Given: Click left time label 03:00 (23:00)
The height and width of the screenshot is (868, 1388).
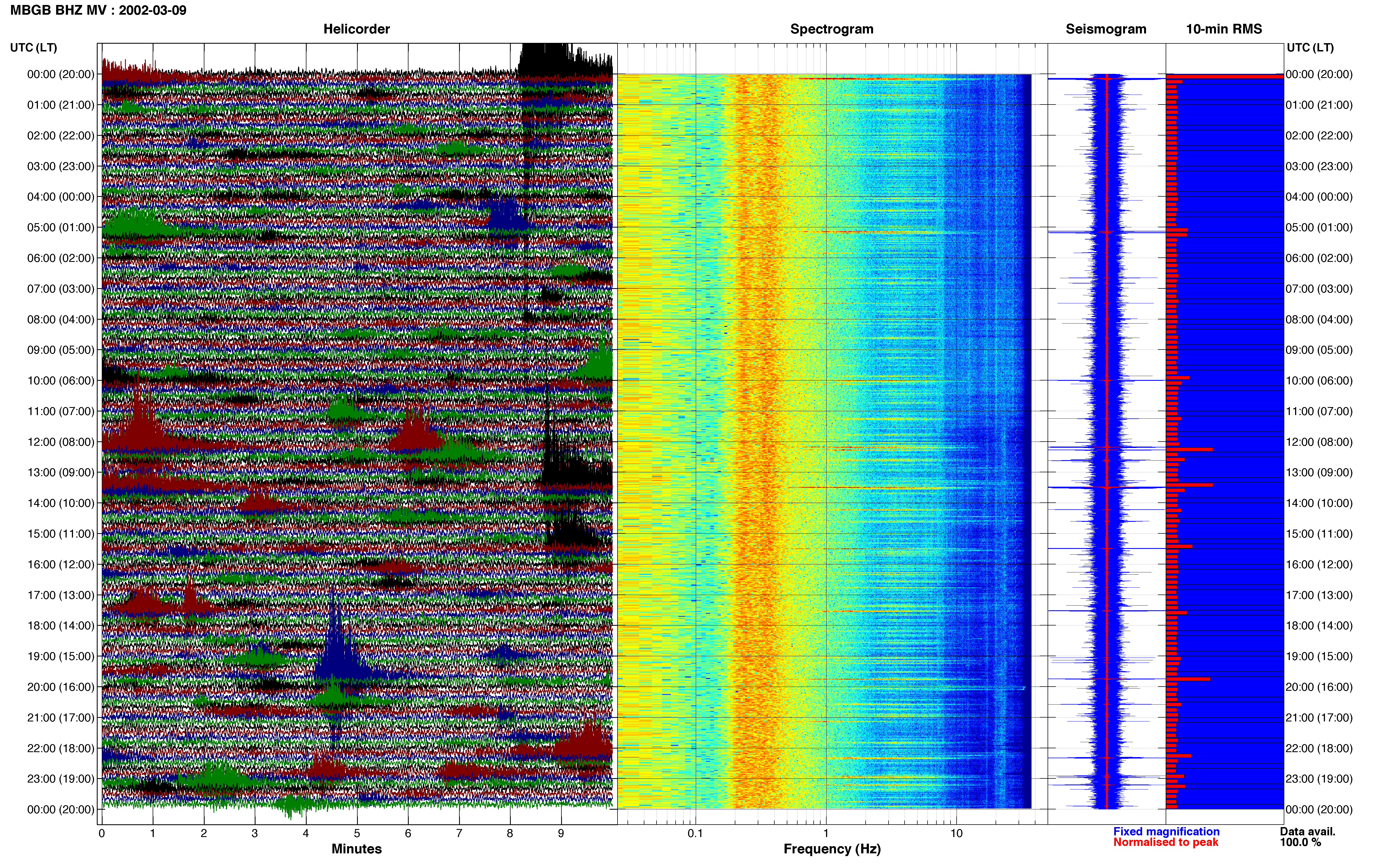Looking at the screenshot, I should [x=61, y=166].
